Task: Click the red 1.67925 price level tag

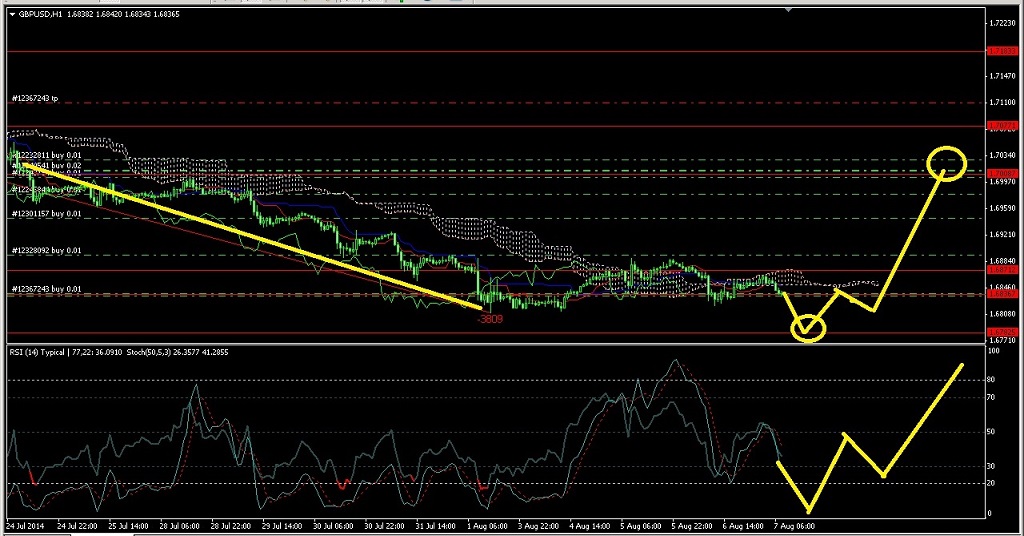Action: [1000, 331]
